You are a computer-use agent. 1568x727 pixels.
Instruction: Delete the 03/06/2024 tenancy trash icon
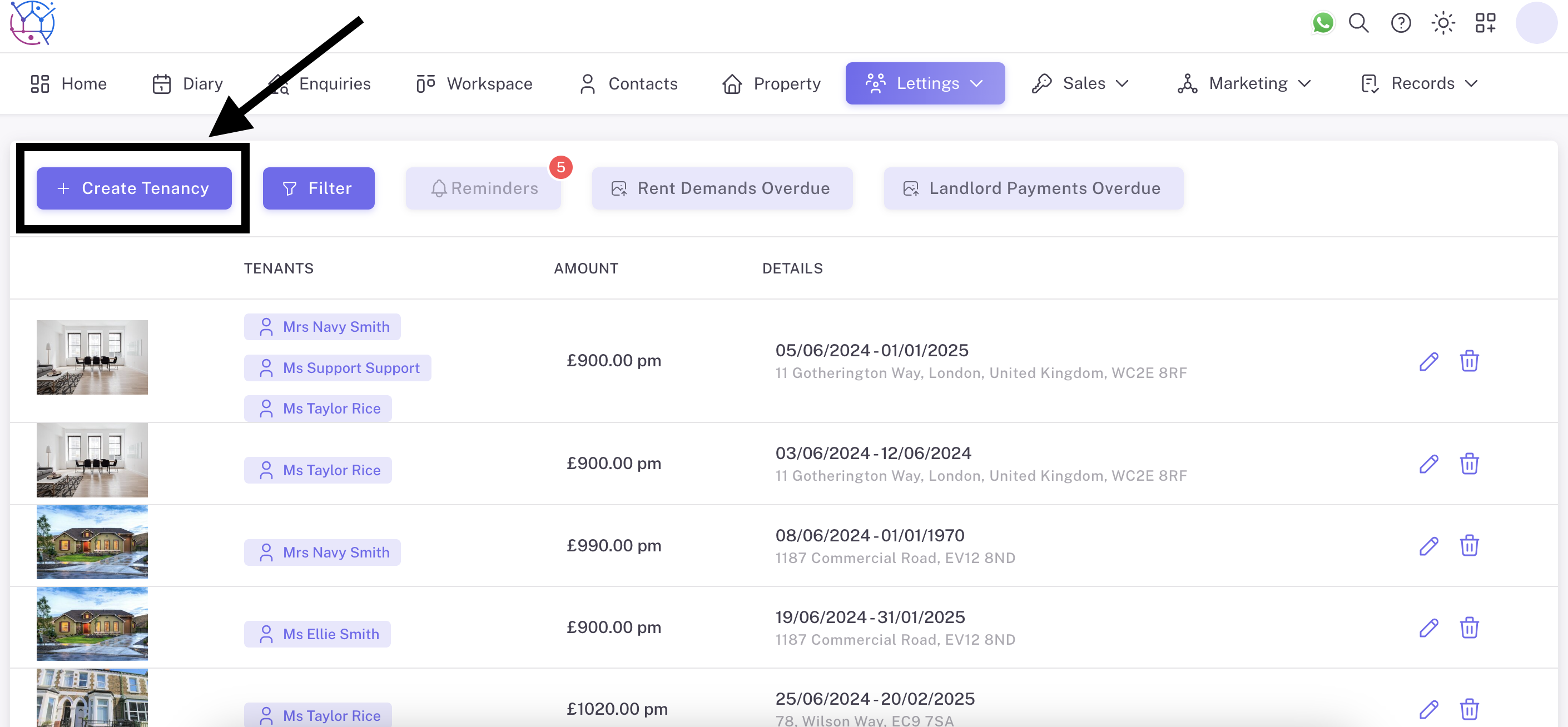[1469, 464]
